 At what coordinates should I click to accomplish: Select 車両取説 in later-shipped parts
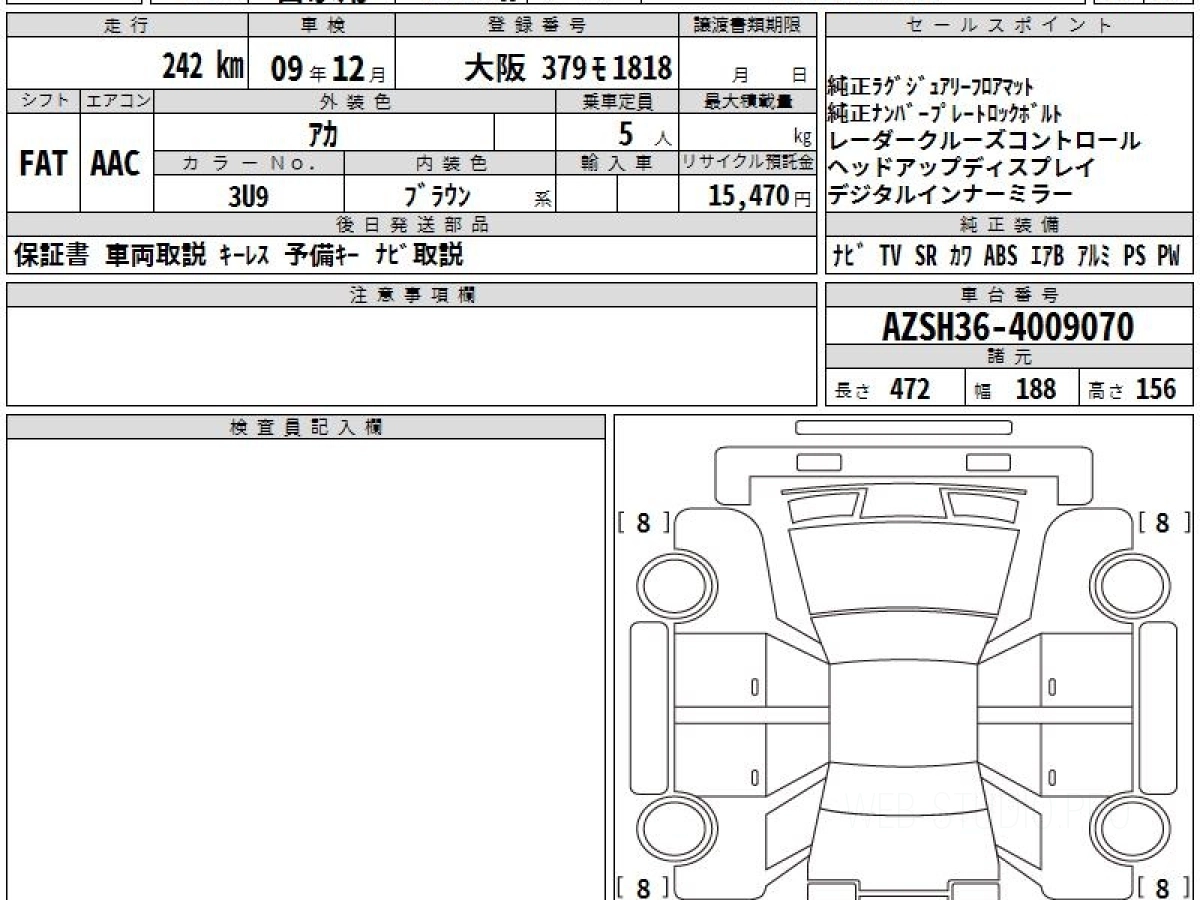click(156, 255)
